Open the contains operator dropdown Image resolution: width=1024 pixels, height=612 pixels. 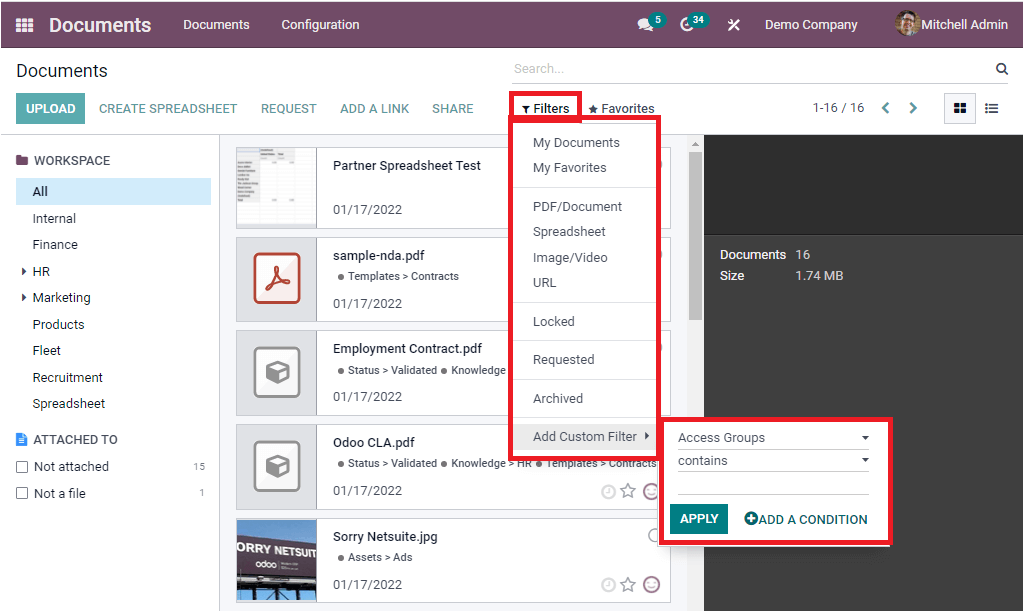pos(773,460)
